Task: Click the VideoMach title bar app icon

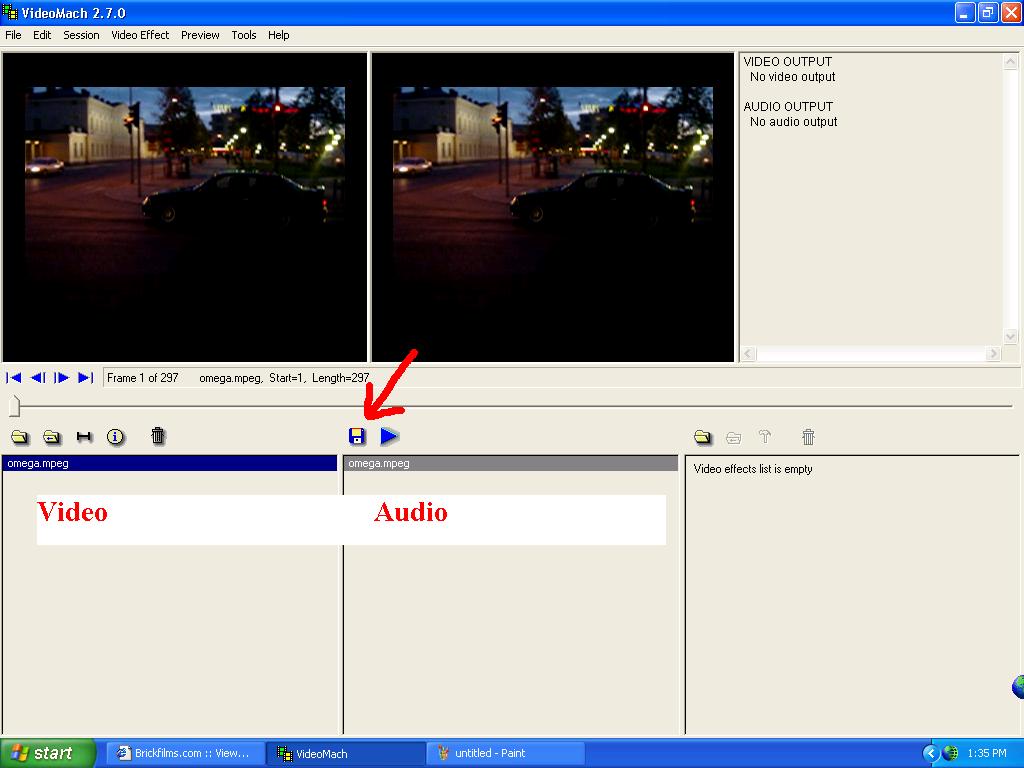Action: (x=10, y=12)
